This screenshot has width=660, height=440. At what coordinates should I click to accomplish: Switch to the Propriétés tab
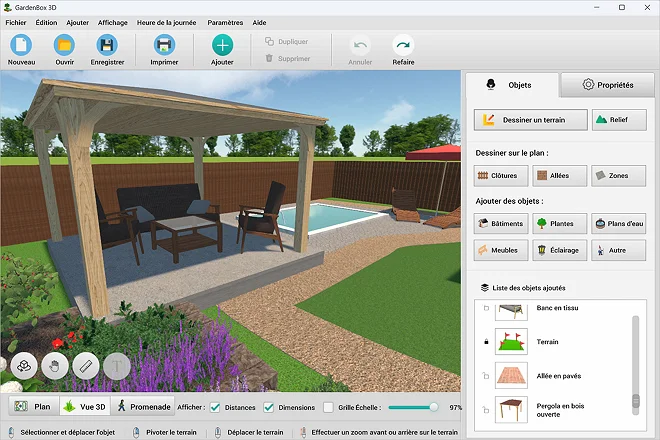pyautogui.click(x=608, y=85)
